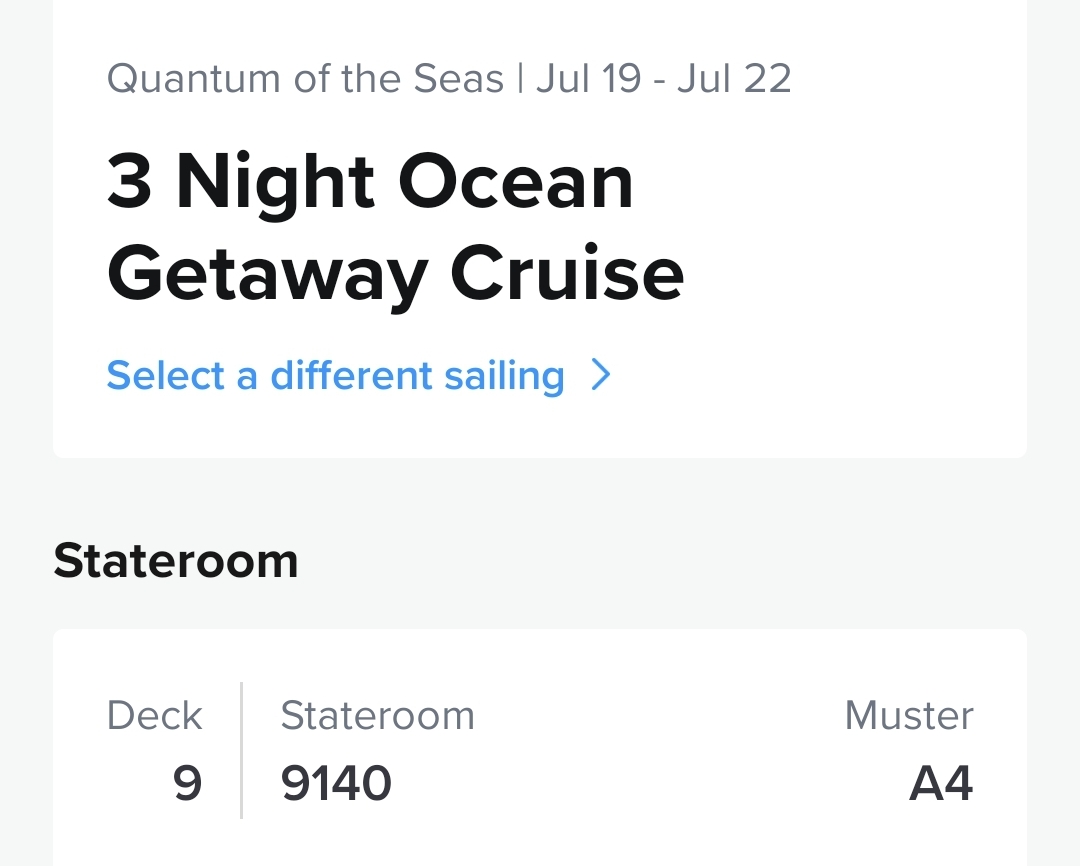This screenshot has height=866, width=1080.
Task: Tap the Deck label in stateroom card
Action: click(x=155, y=716)
